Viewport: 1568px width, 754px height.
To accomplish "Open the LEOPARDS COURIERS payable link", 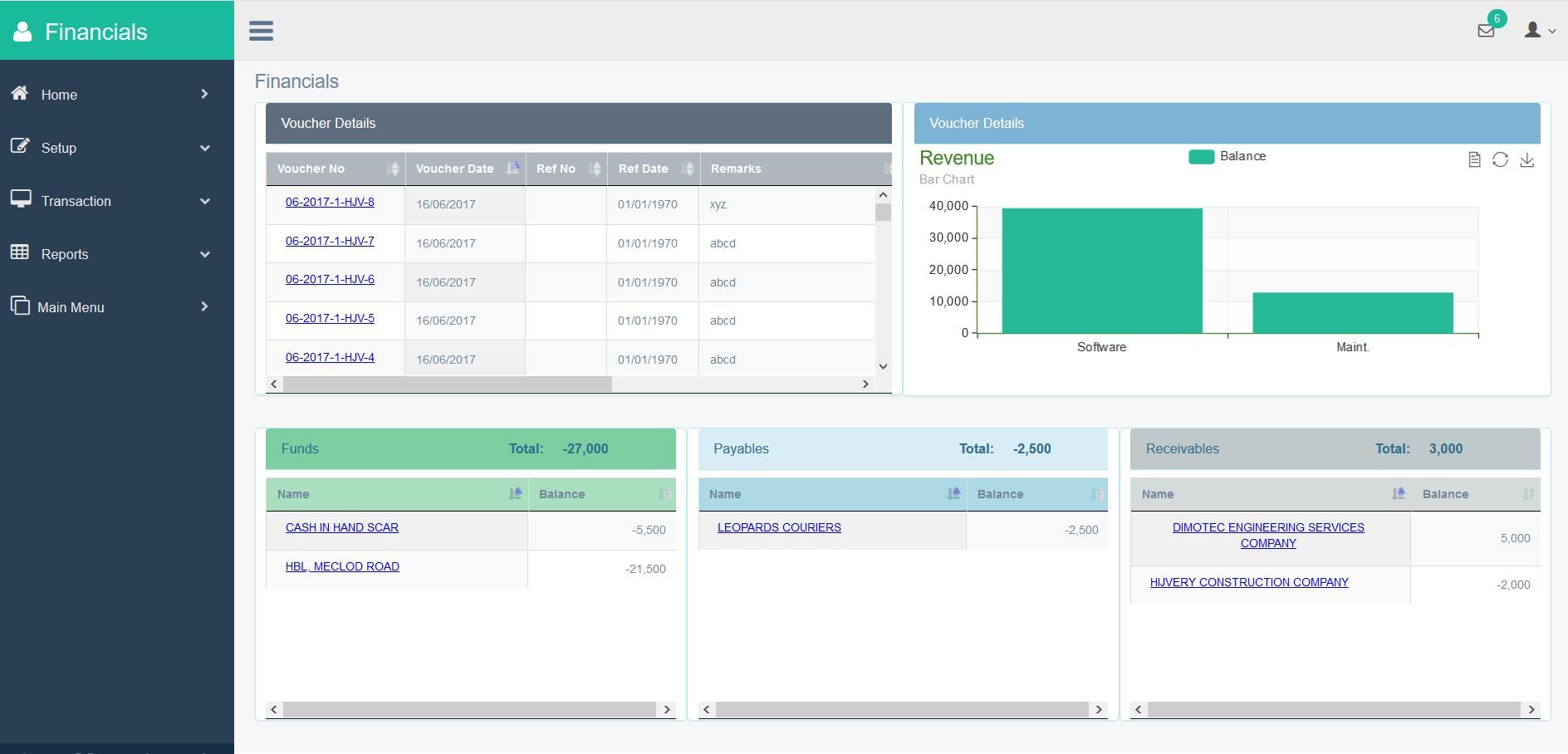I will point(779,526).
